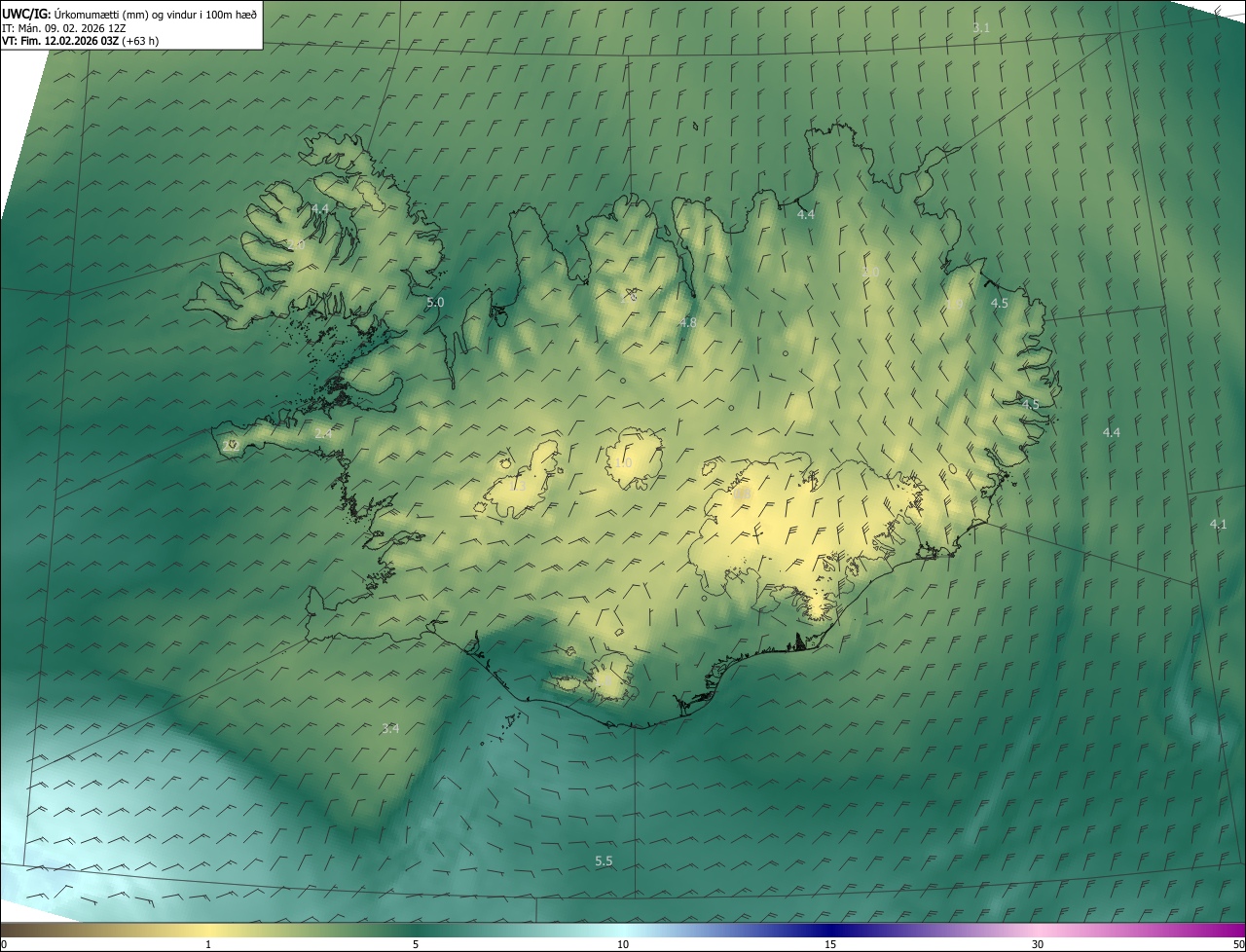1246x952 pixels.
Task: Click the '30' tick on the colour scale
Action: (1038, 944)
